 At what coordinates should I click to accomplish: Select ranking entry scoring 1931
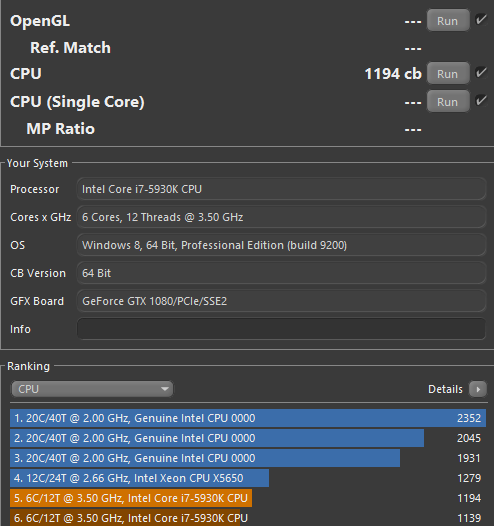coord(248,458)
